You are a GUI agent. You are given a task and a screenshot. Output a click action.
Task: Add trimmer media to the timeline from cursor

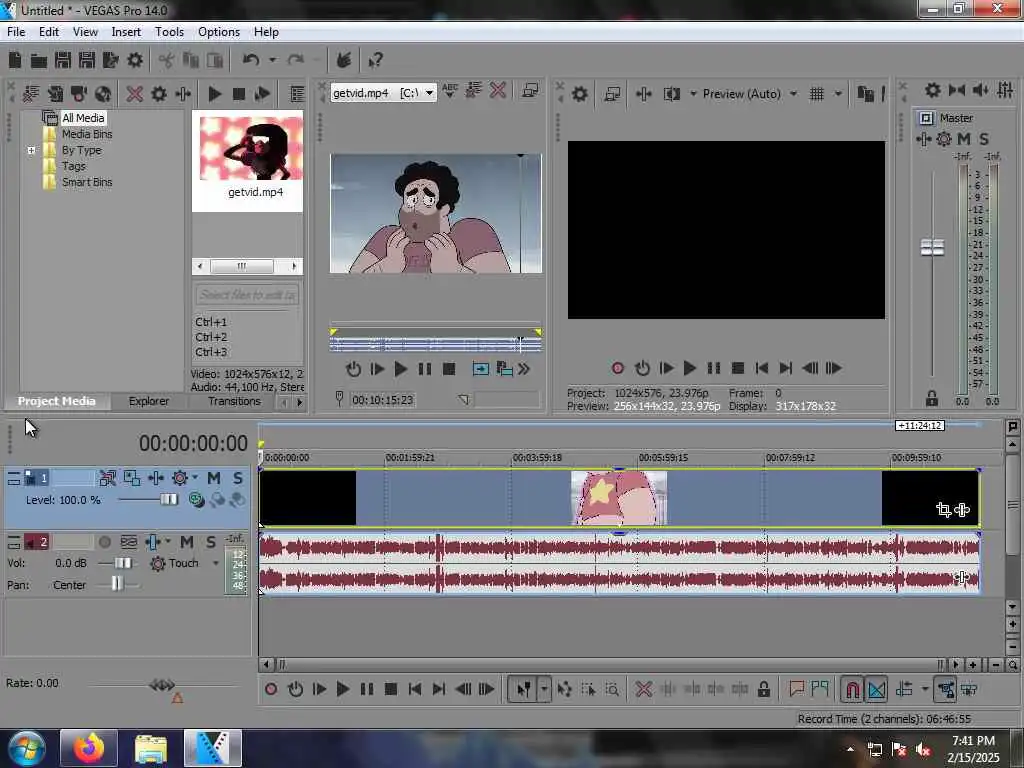(480, 369)
